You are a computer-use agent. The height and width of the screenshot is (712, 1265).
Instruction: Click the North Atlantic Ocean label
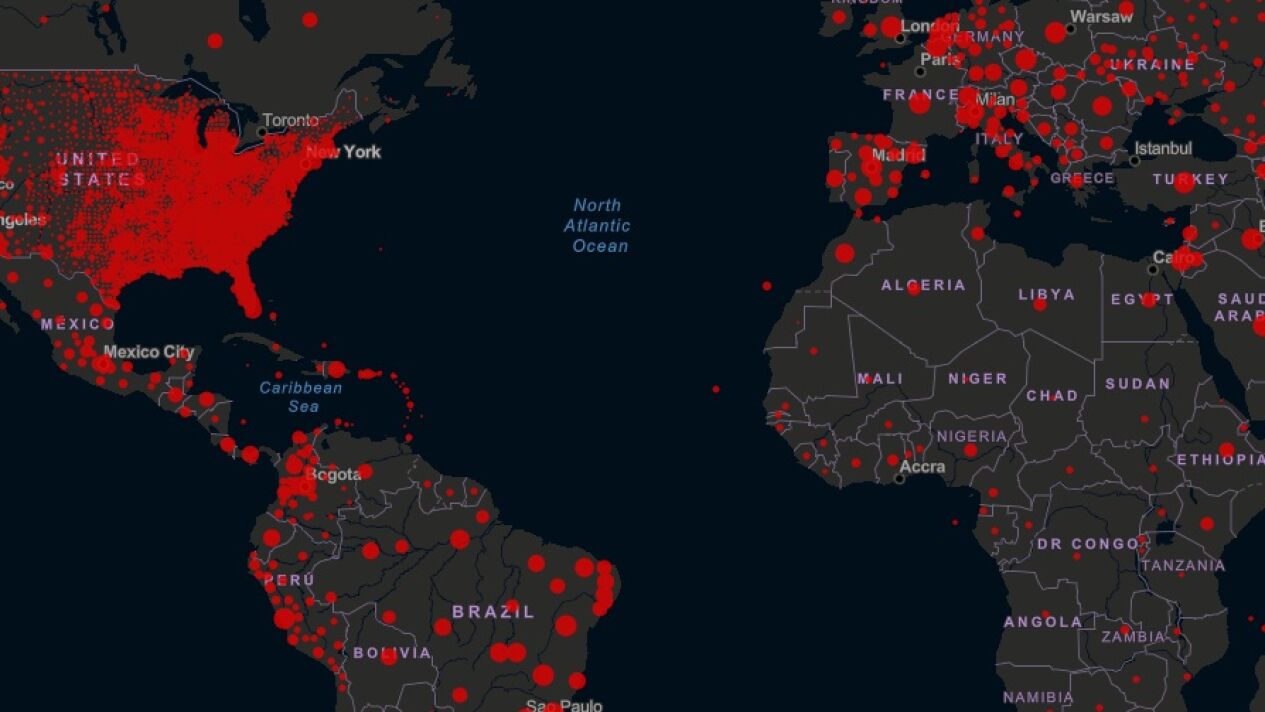[x=600, y=226]
